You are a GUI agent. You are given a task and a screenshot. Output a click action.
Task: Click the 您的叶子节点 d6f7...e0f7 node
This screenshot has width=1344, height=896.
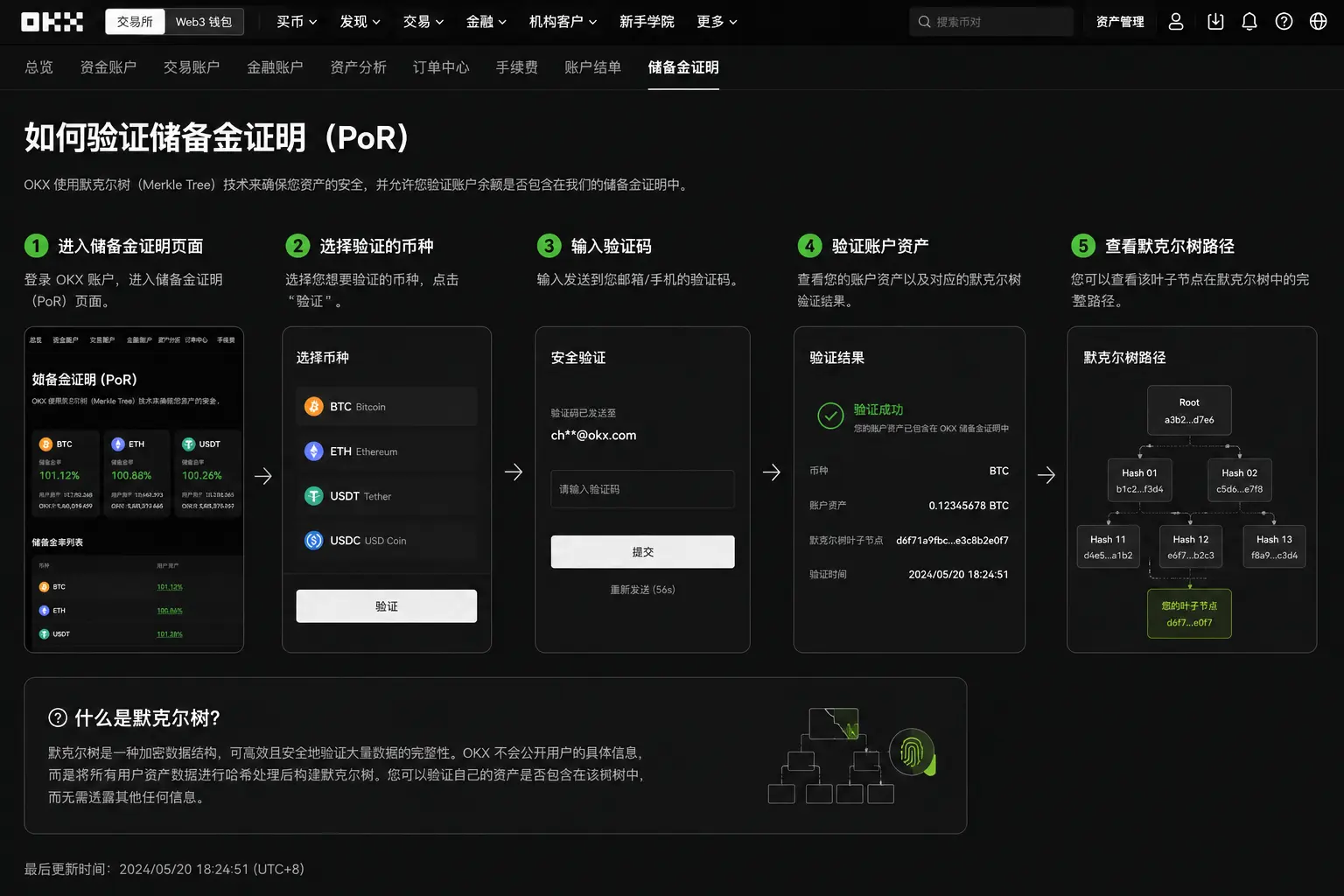[1189, 613]
